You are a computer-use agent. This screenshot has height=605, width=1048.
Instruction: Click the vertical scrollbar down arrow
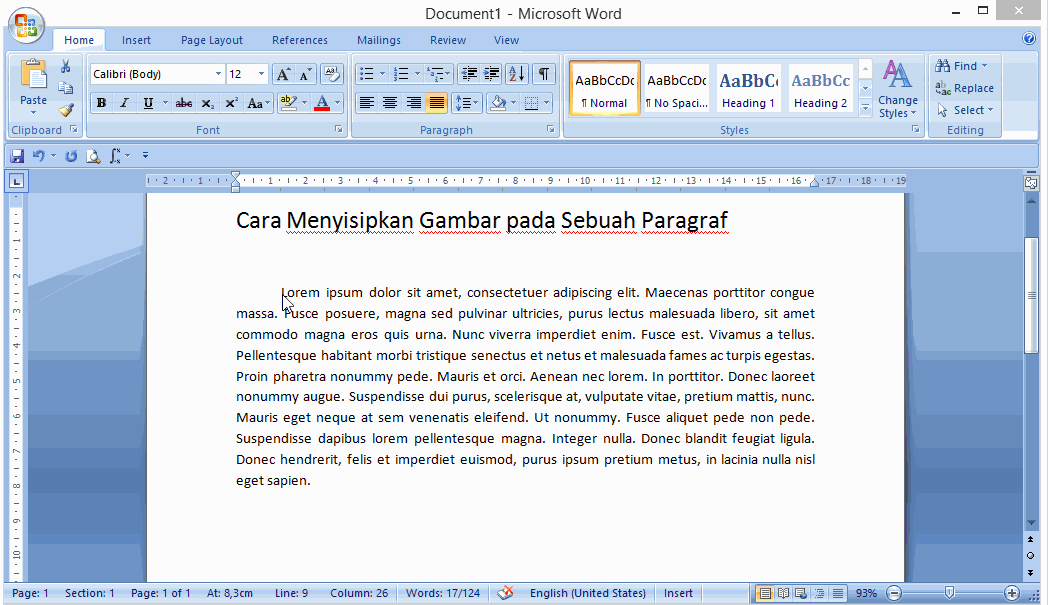pos(1031,523)
